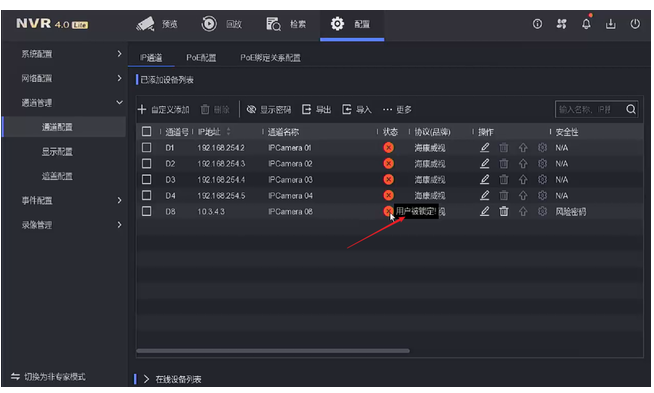The image size is (654, 393).
Task: Open the playback tab in top navigation
Action: (x=221, y=24)
